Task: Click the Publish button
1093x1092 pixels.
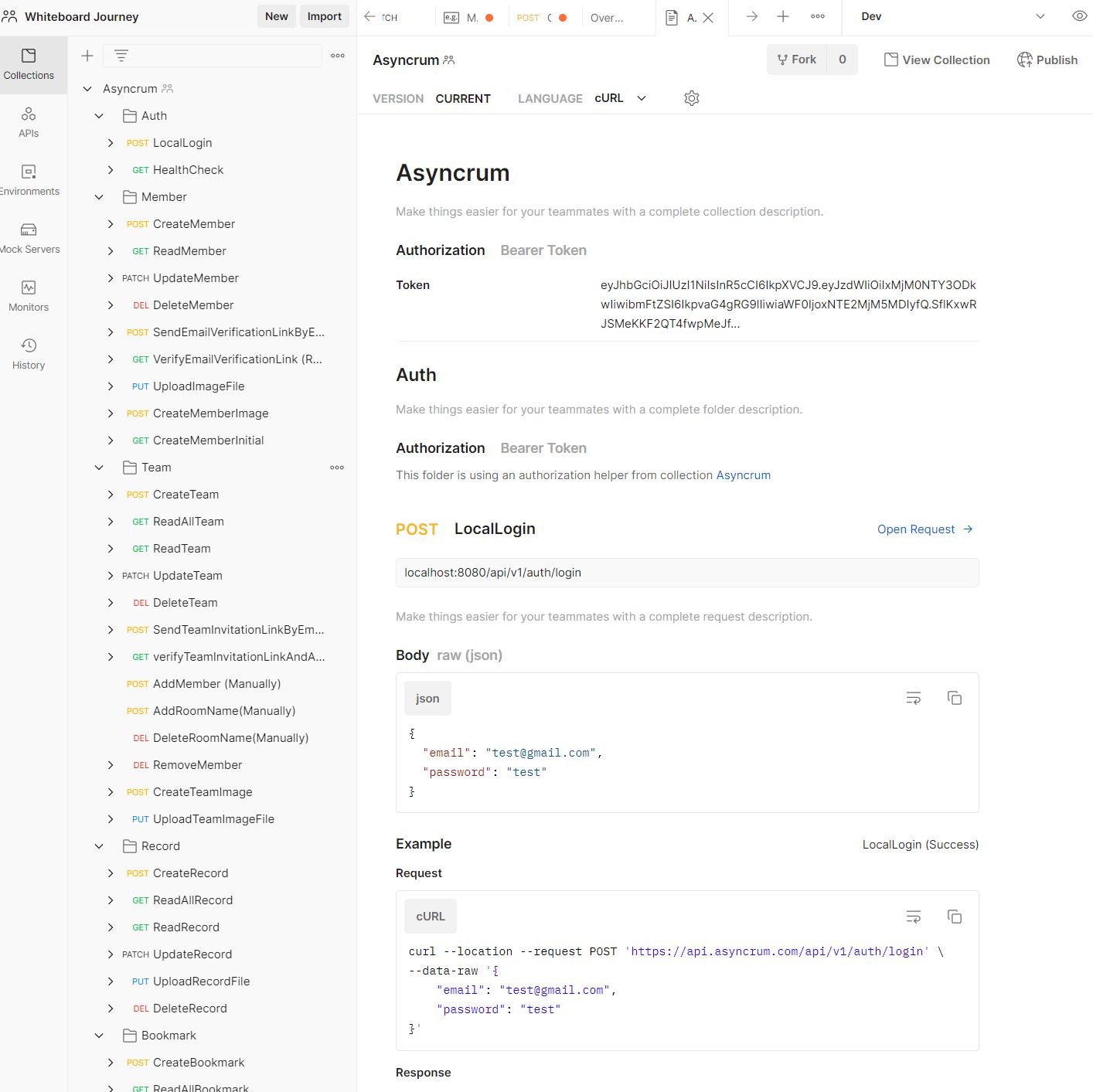Action: 1047,60
